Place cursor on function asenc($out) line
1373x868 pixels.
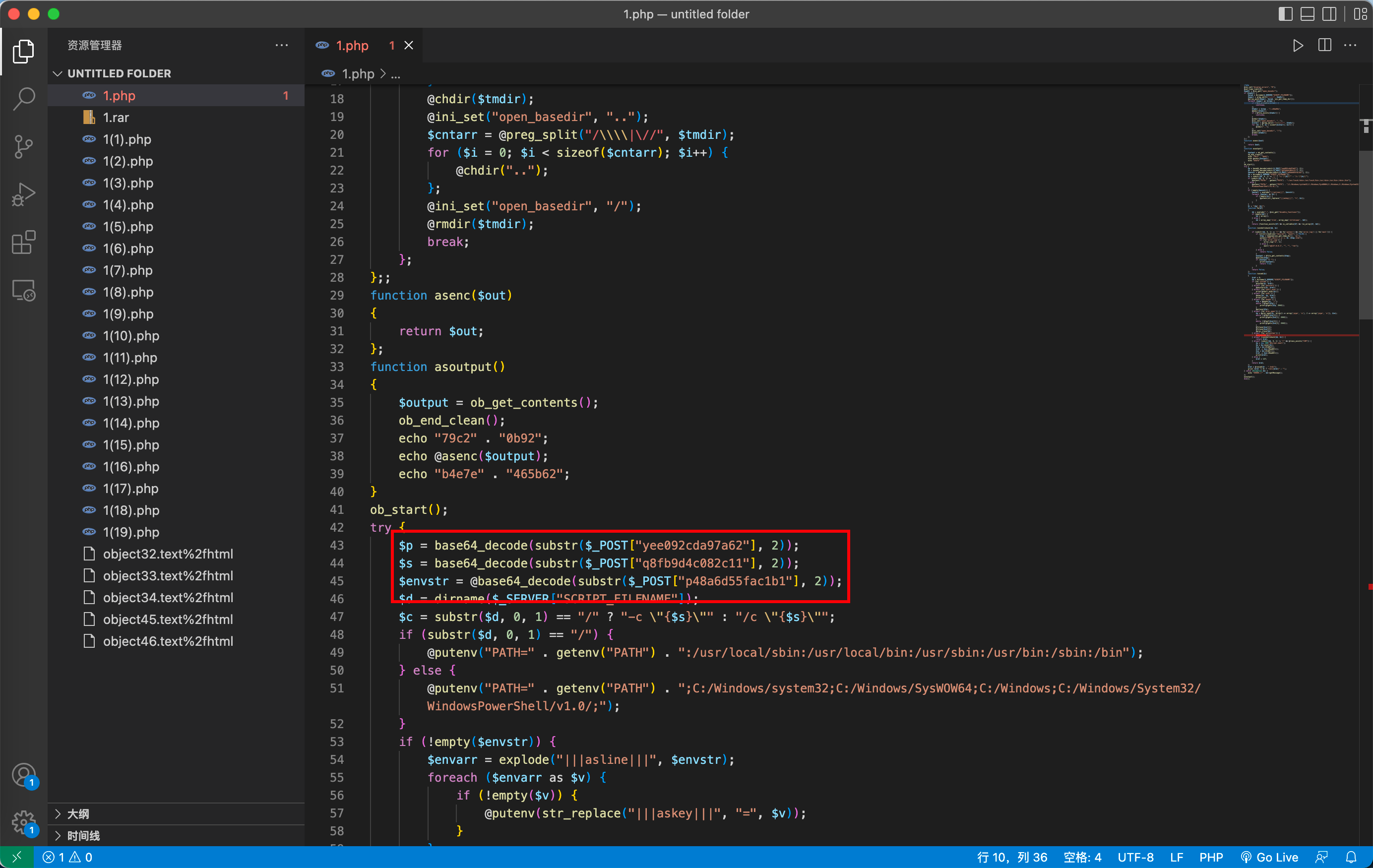[x=441, y=296]
